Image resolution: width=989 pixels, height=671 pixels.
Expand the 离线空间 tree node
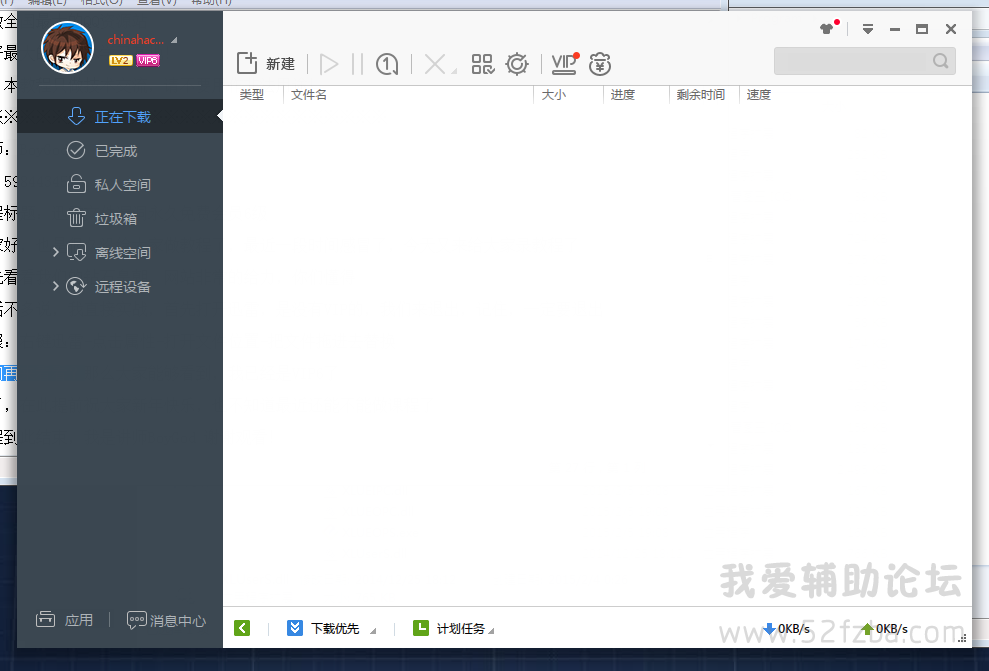(x=56, y=253)
